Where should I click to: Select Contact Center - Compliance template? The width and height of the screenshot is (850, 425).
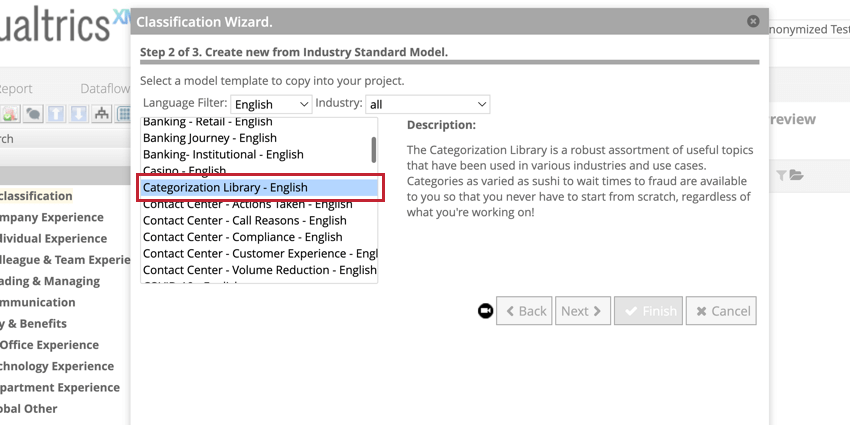pos(259,237)
